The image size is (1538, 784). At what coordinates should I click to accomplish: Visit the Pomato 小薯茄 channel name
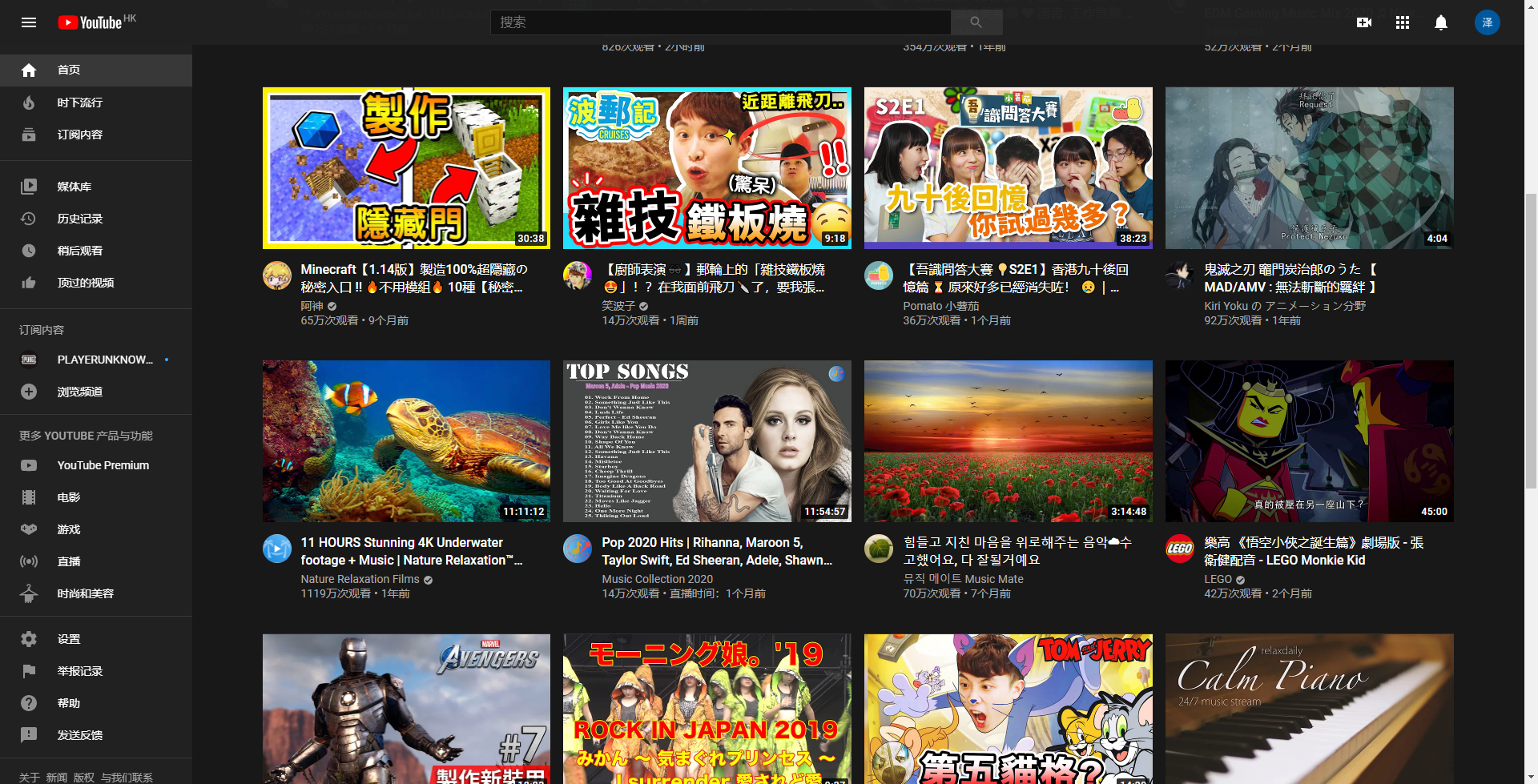pyautogui.click(x=941, y=306)
